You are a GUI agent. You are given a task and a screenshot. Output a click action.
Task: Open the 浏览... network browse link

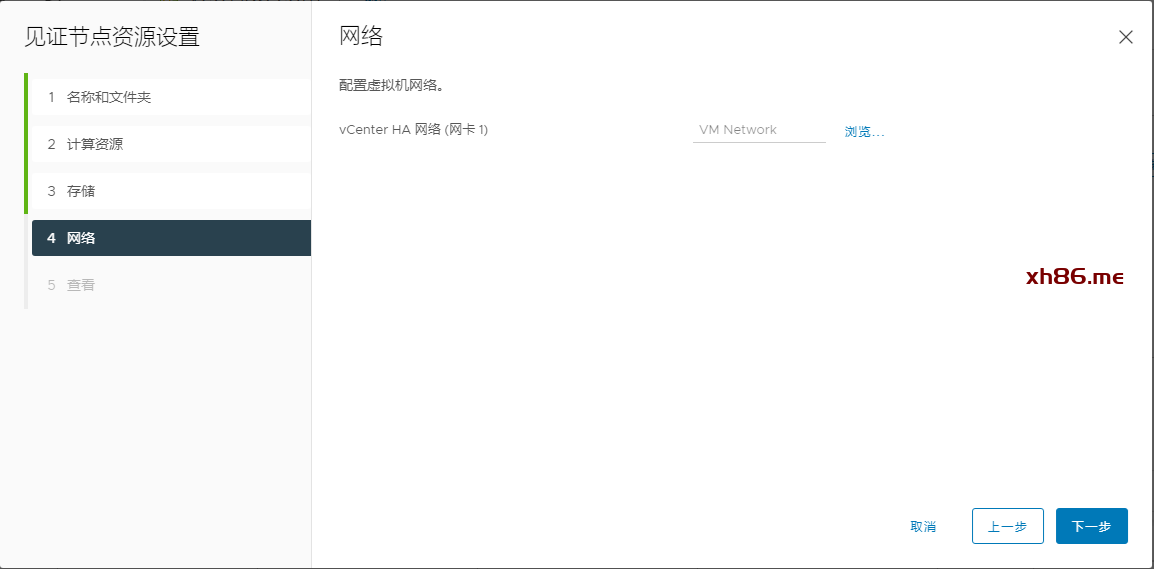click(864, 131)
